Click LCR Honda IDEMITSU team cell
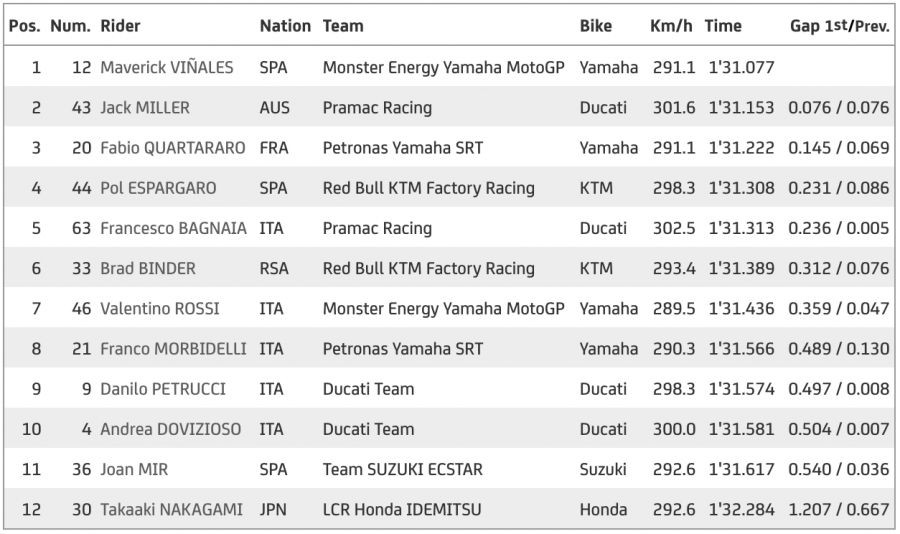Viewport: 900px width, 534px height. tap(402, 509)
